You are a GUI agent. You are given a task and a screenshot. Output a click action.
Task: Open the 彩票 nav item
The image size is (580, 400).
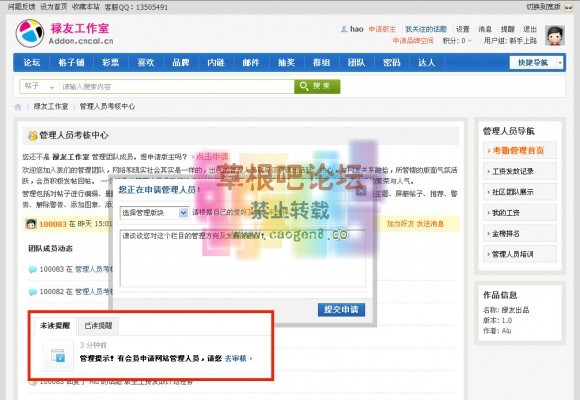coord(111,63)
